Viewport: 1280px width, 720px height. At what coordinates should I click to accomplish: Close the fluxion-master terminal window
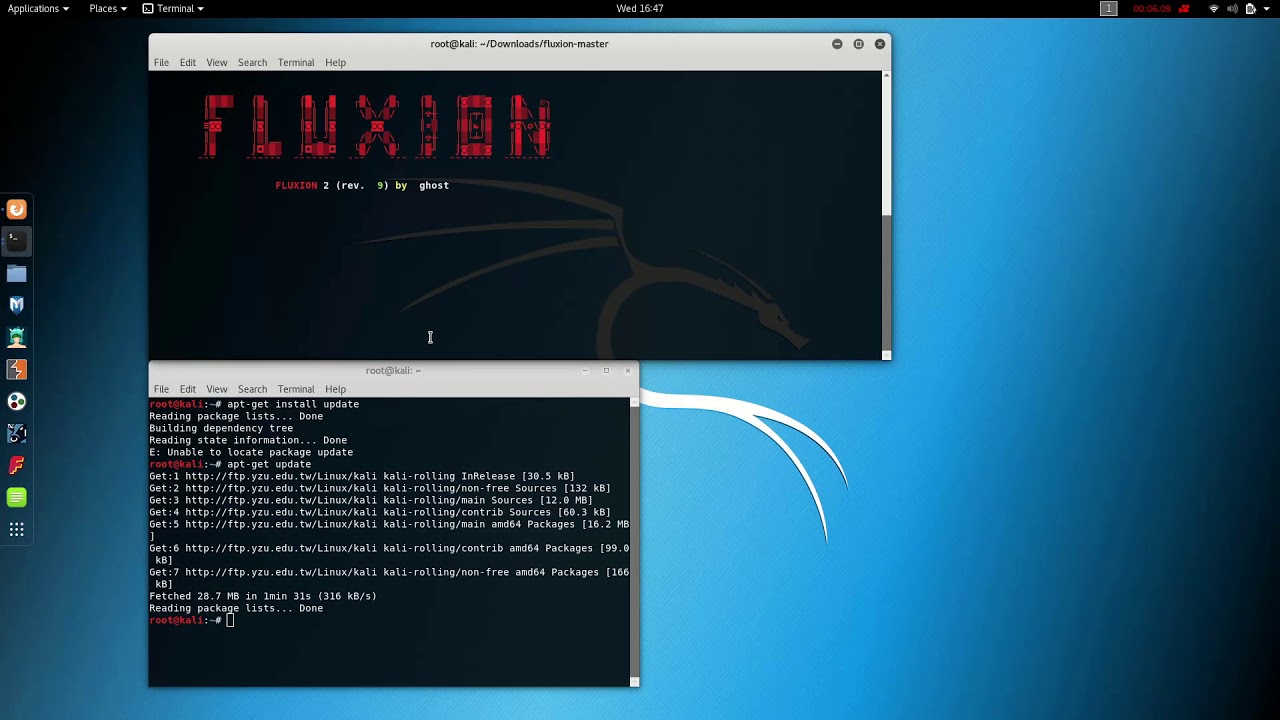(880, 44)
